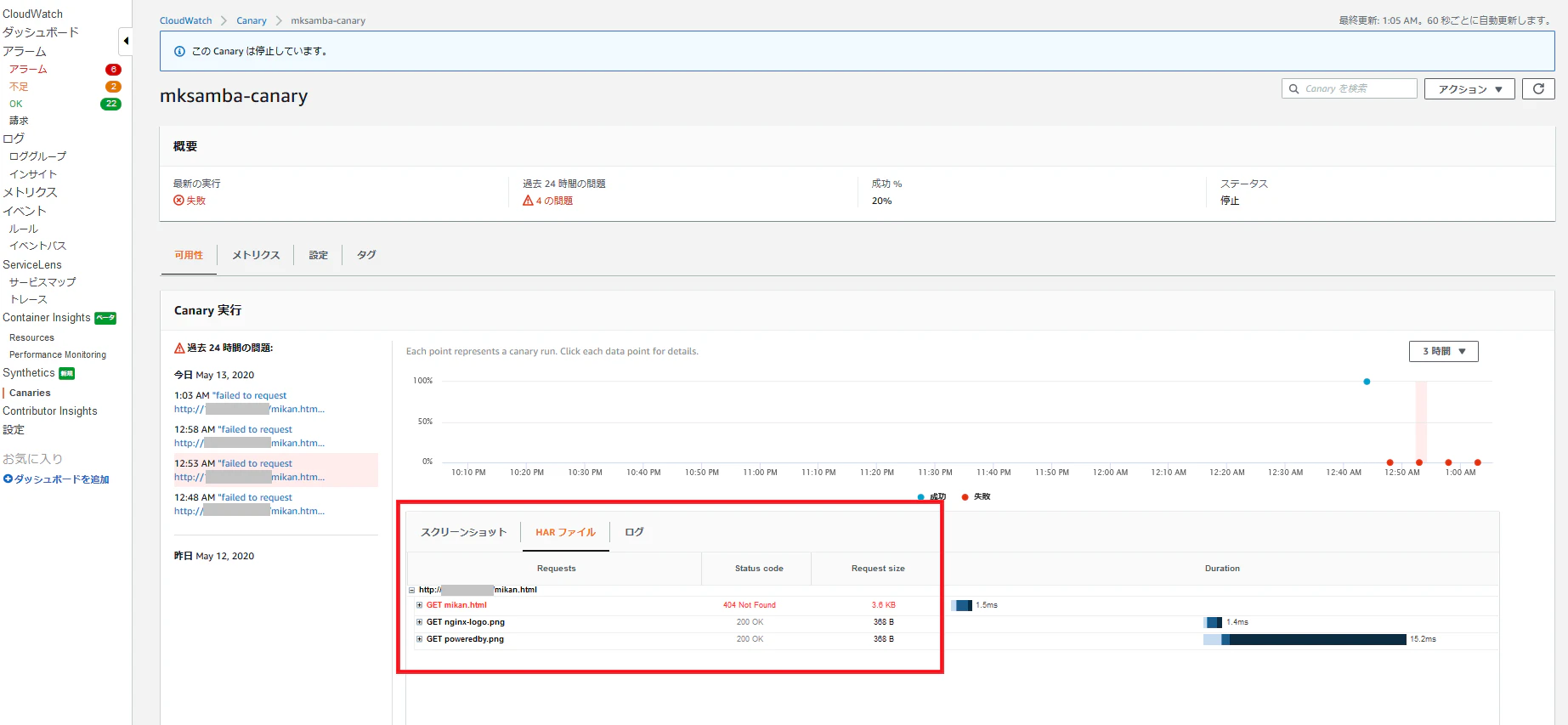Open ロググループ in the sidebar

point(37,156)
